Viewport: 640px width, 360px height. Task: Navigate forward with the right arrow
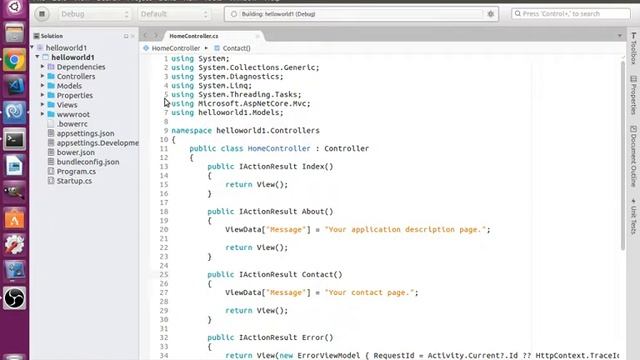(x=155, y=36)
